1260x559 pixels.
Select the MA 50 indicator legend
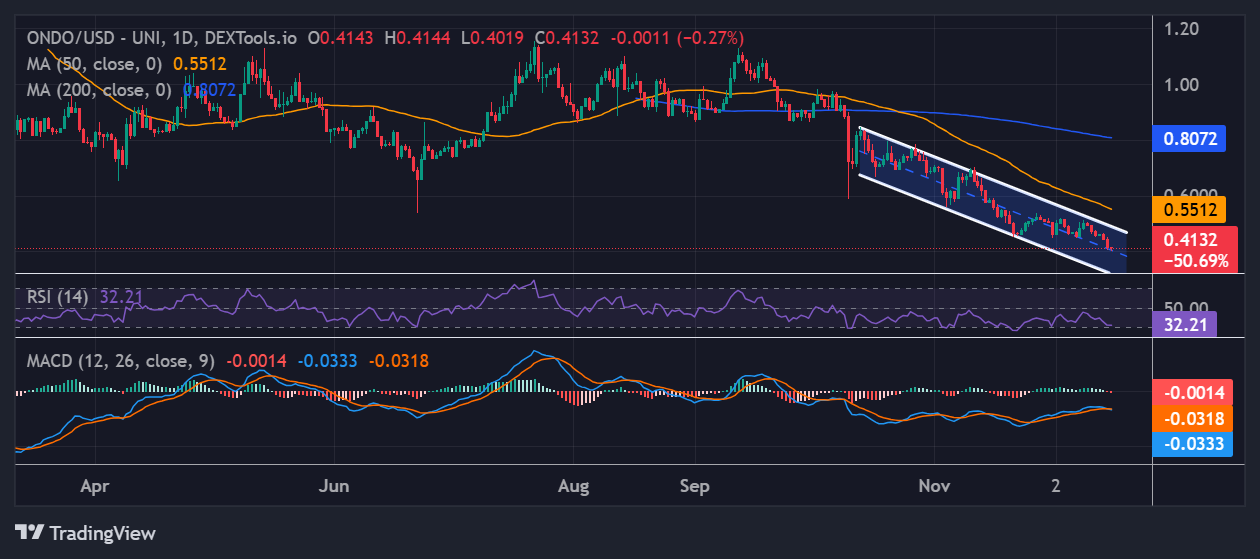(x=92, y=63)
